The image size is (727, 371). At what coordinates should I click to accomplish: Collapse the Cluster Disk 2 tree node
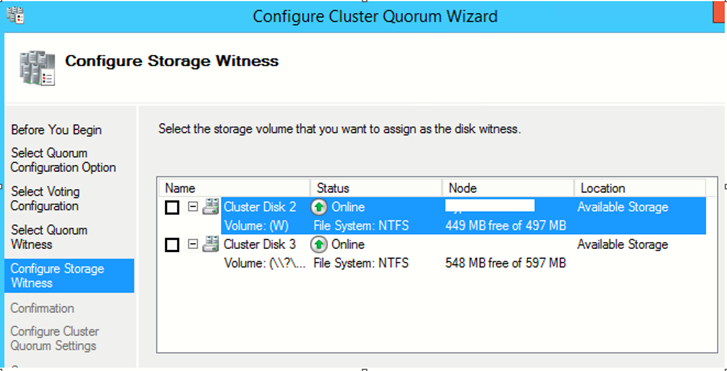point(193,207)
